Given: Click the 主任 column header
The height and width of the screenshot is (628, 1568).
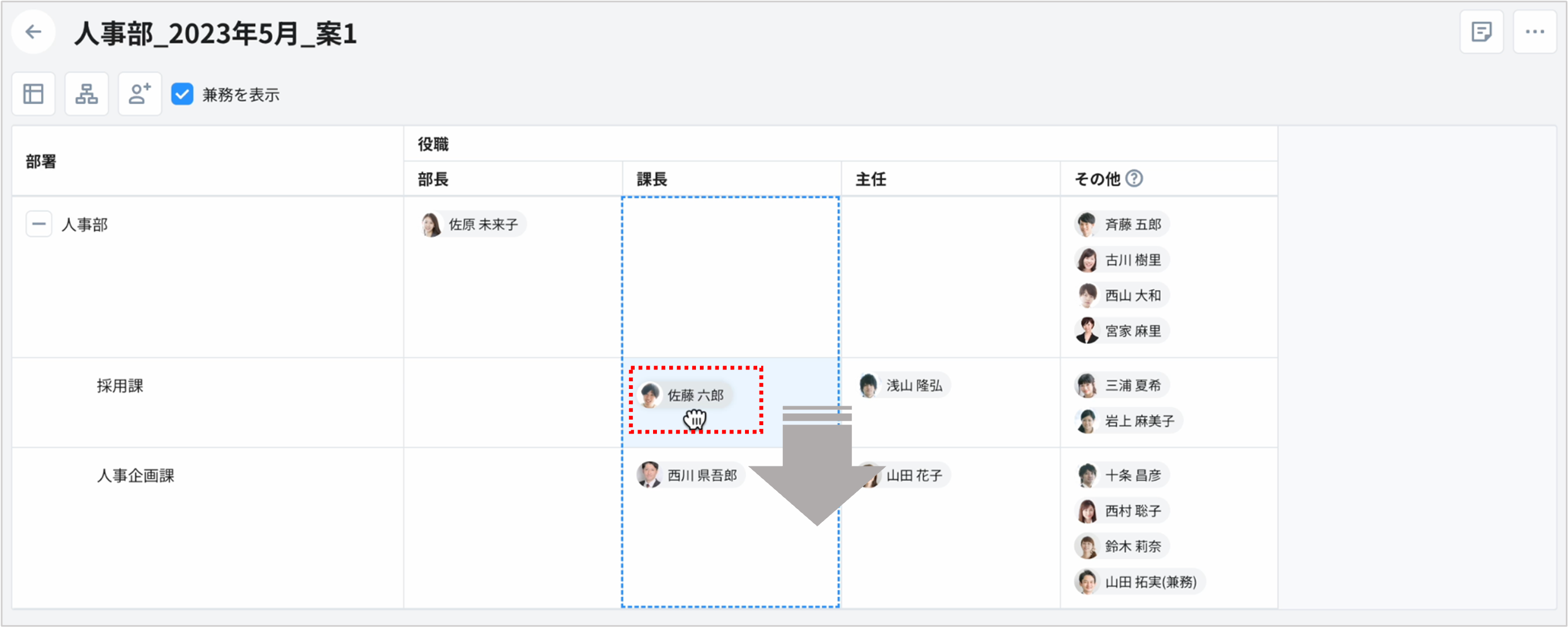Looking at the screenshot, I should (x=870, y=179).
